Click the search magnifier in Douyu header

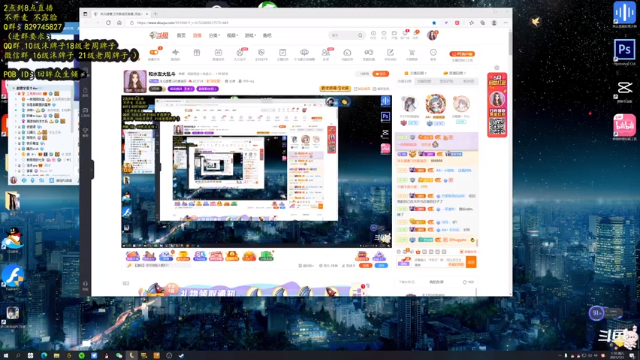(x=360, y=36)
